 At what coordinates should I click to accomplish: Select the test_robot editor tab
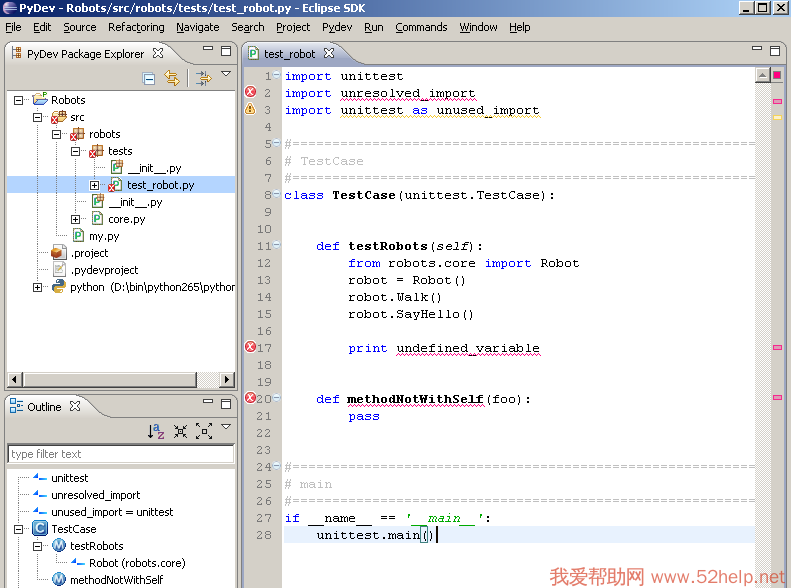tap(290, 54)
